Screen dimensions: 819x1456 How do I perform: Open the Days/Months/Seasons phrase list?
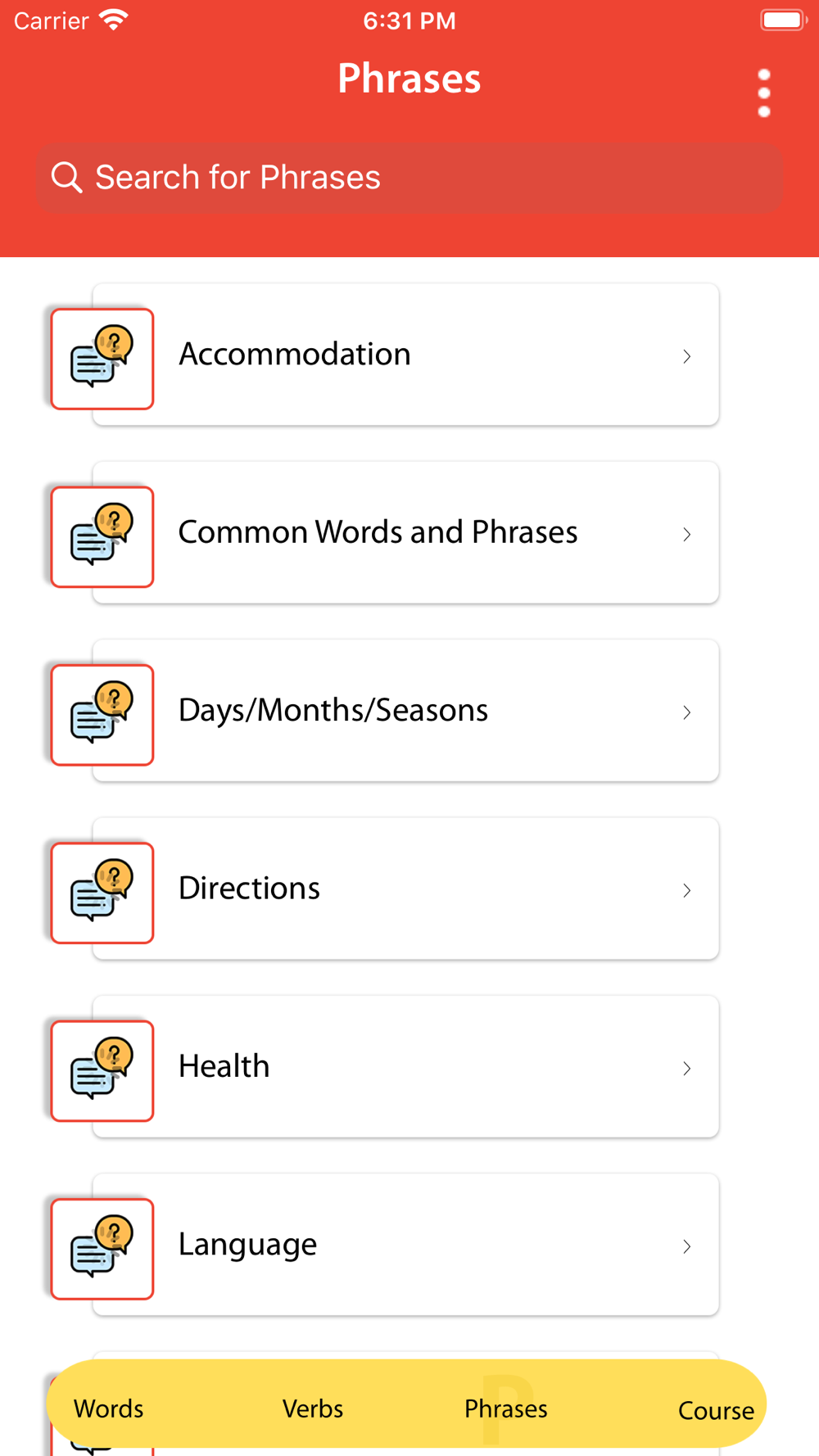tap(333, 710)
